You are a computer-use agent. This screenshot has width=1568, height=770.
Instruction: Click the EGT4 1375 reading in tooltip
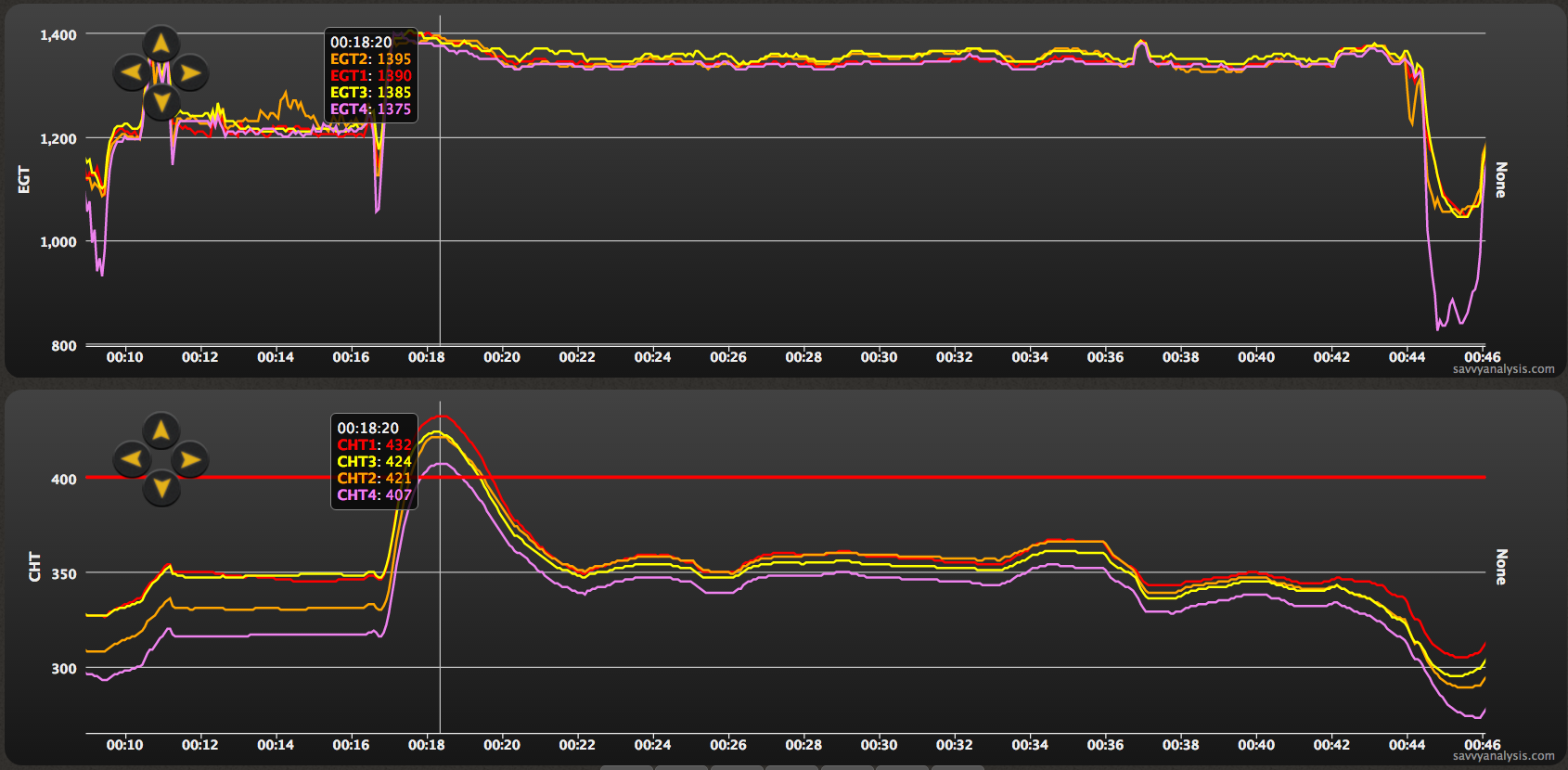(x=370, y=109)
